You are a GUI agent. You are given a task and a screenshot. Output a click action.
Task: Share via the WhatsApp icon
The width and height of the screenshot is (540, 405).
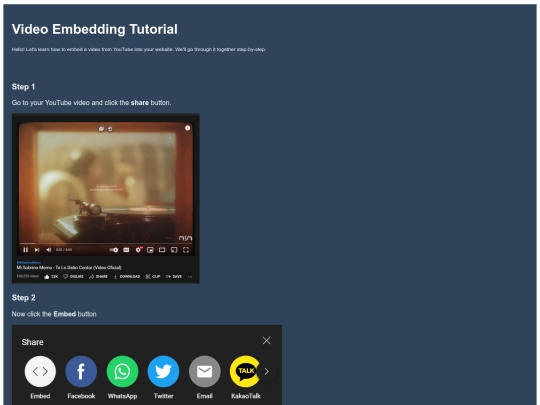[x=122, y=371]
